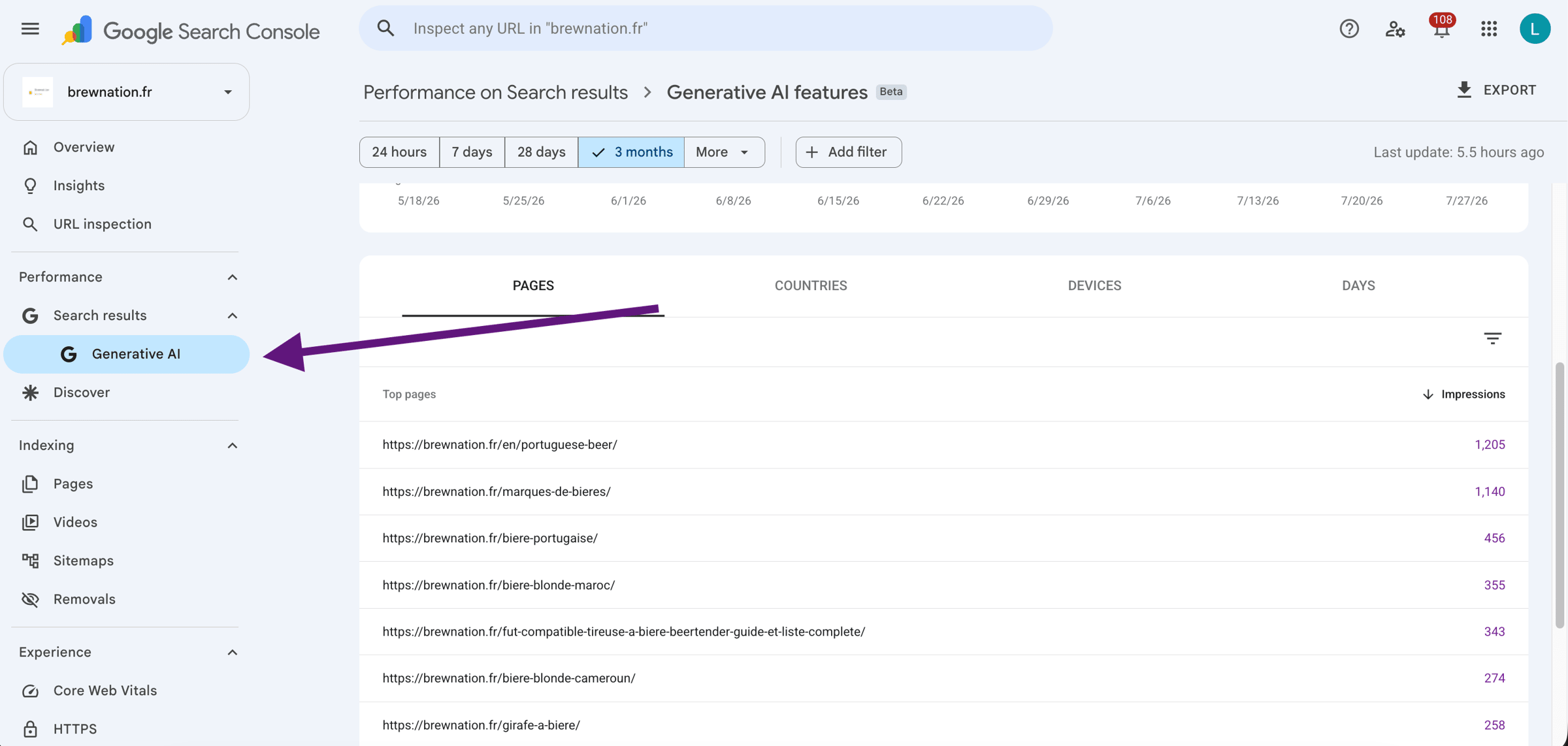
Task: Open Generative AI in the sidebar
Action: click(x=127, y=354)
